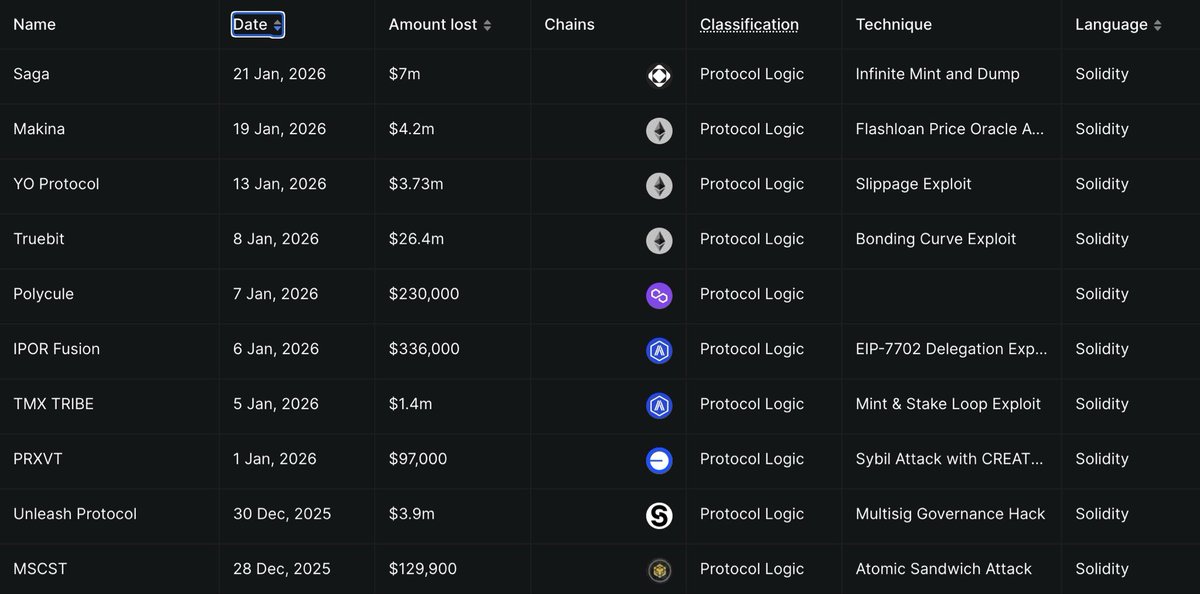This screenshot has height=594, width=1200.
Task: Click the $230,000 amount lost cell
Action: (424, 294)
